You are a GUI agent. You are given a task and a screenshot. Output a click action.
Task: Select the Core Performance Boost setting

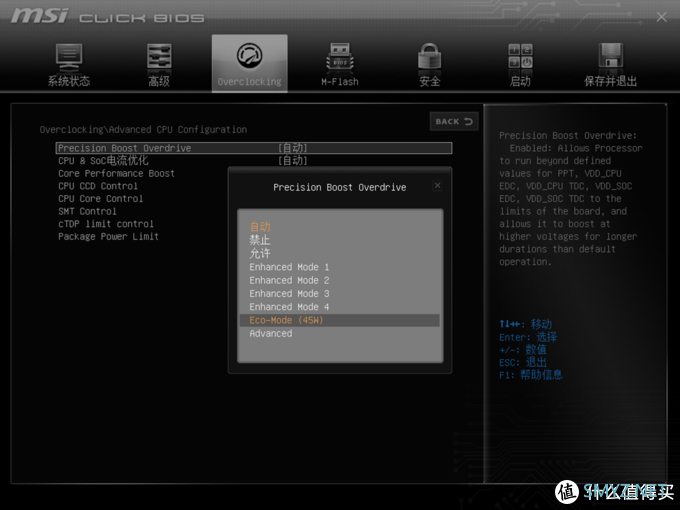pyautogui.click(x=116, y=173)
